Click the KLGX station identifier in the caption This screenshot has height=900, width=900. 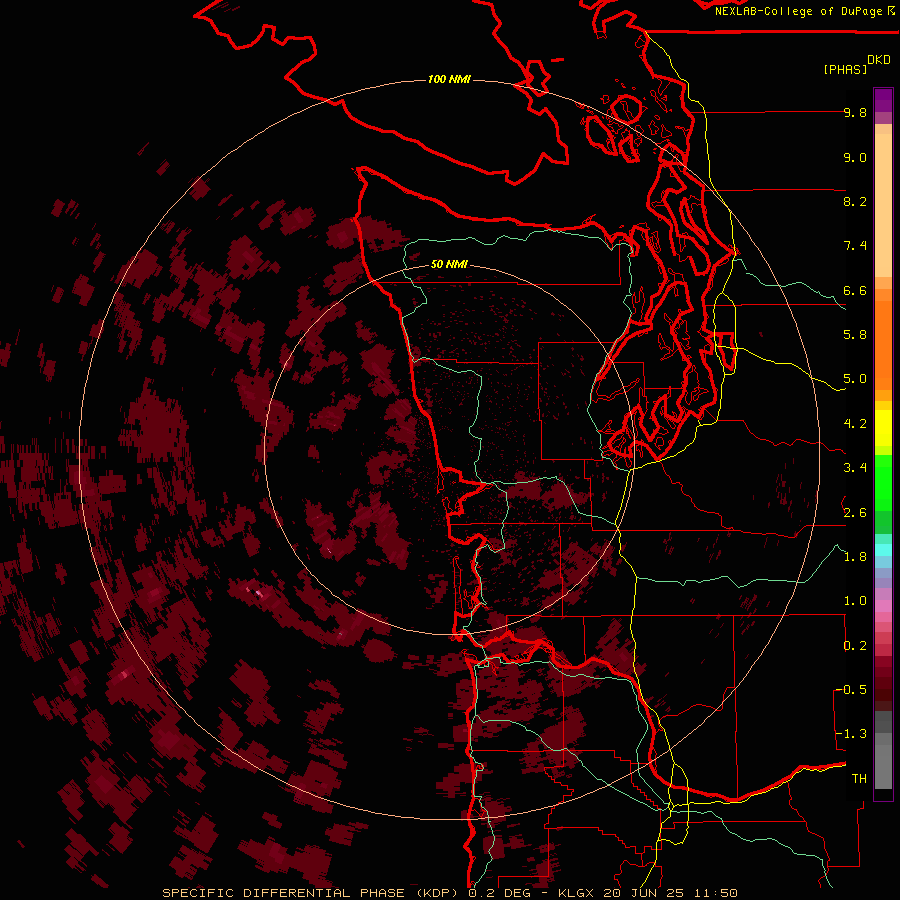(576, 893)
